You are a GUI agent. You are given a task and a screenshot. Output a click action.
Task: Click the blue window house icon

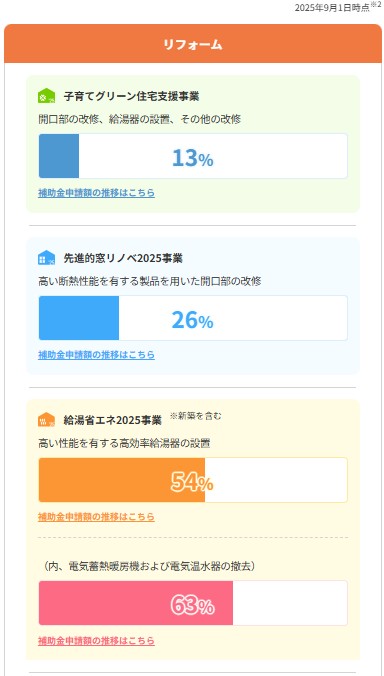47,258
